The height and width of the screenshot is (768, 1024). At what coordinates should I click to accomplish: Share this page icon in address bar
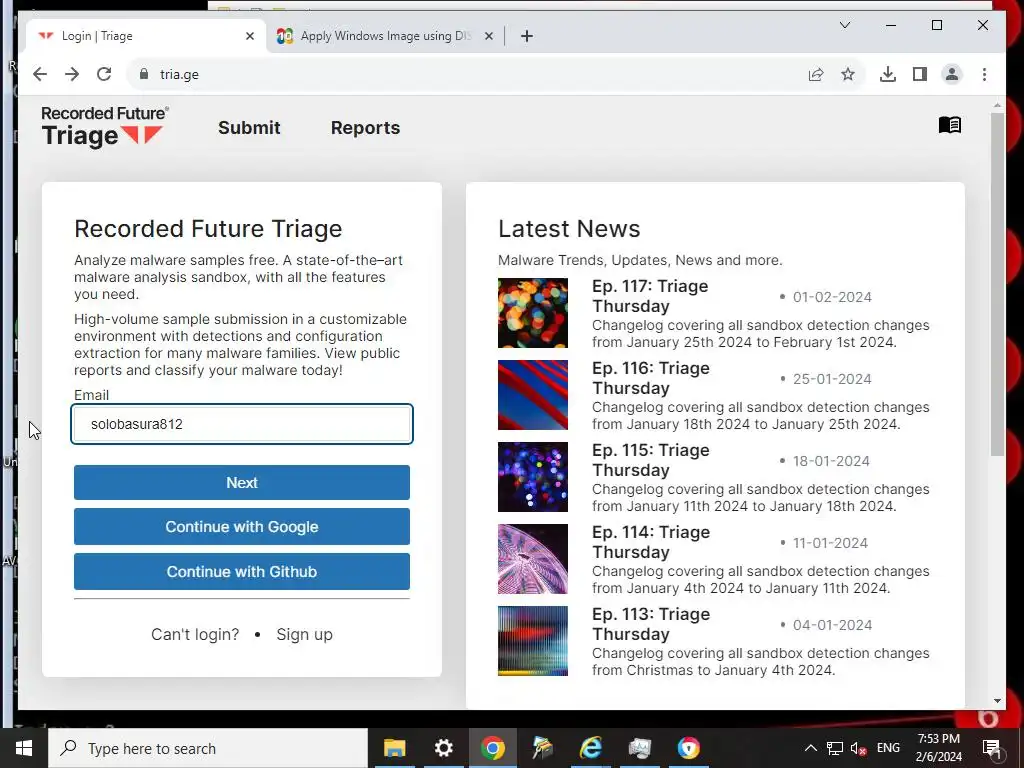816,74
